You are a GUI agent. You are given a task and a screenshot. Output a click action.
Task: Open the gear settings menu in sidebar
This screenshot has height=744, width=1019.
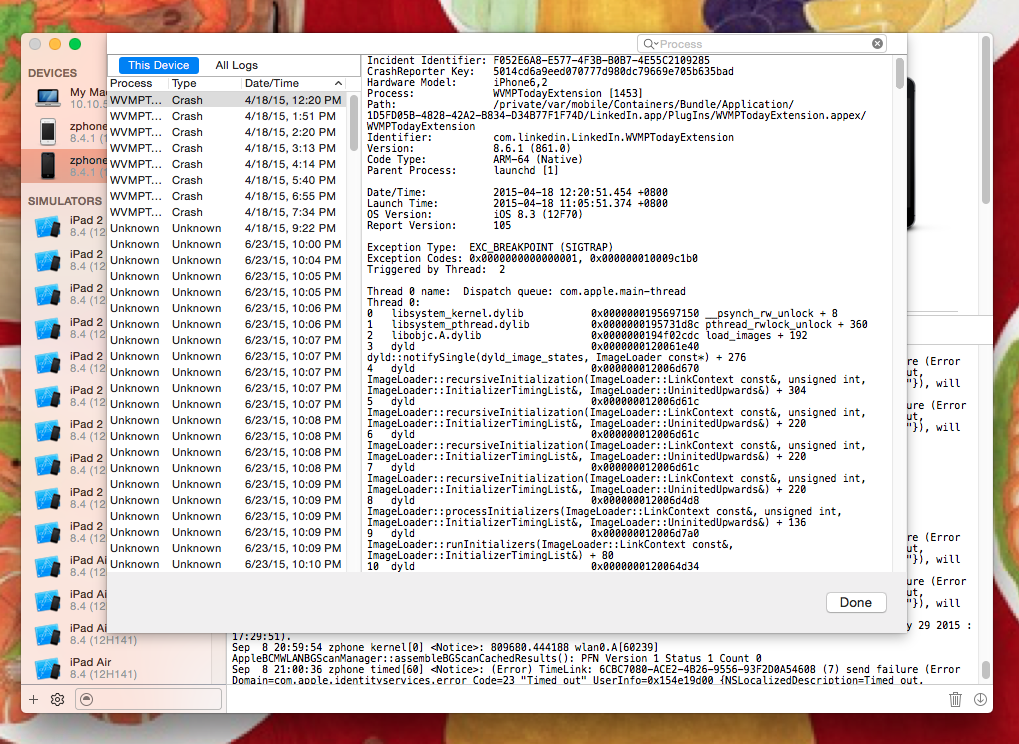click(x=57, y=699)
